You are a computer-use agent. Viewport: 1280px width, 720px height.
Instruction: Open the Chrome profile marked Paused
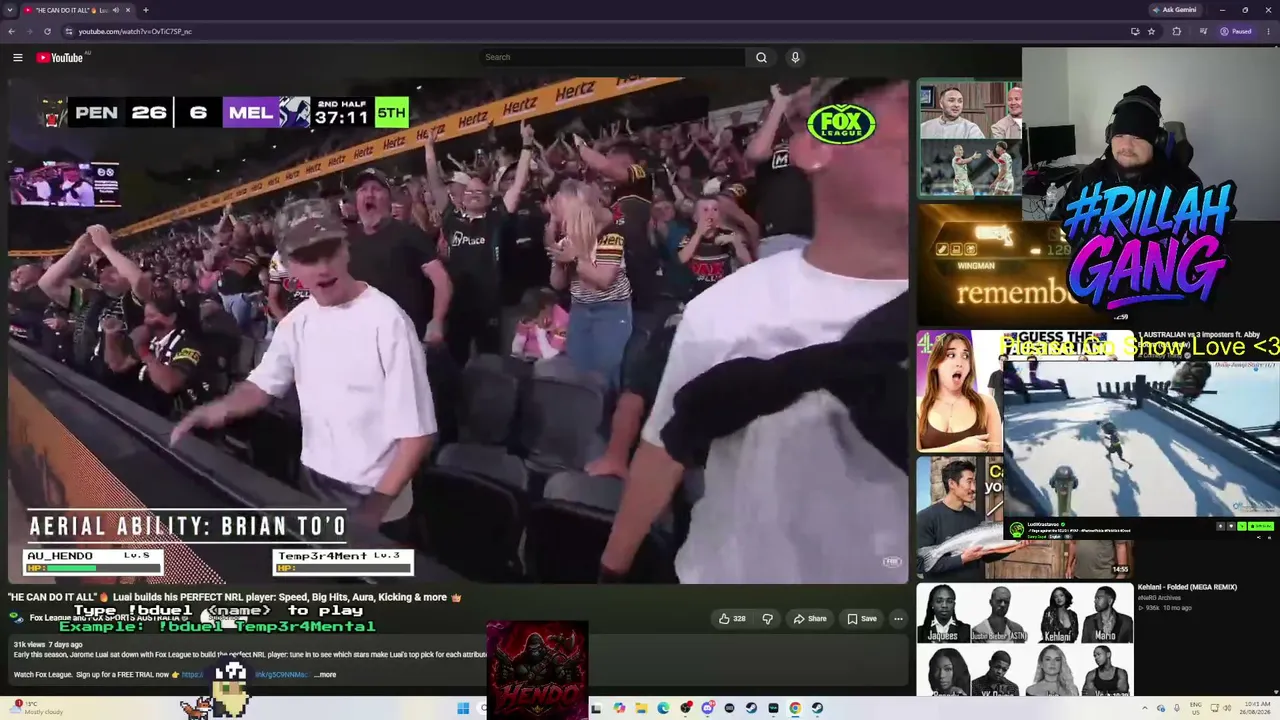tap(1236, 31)
